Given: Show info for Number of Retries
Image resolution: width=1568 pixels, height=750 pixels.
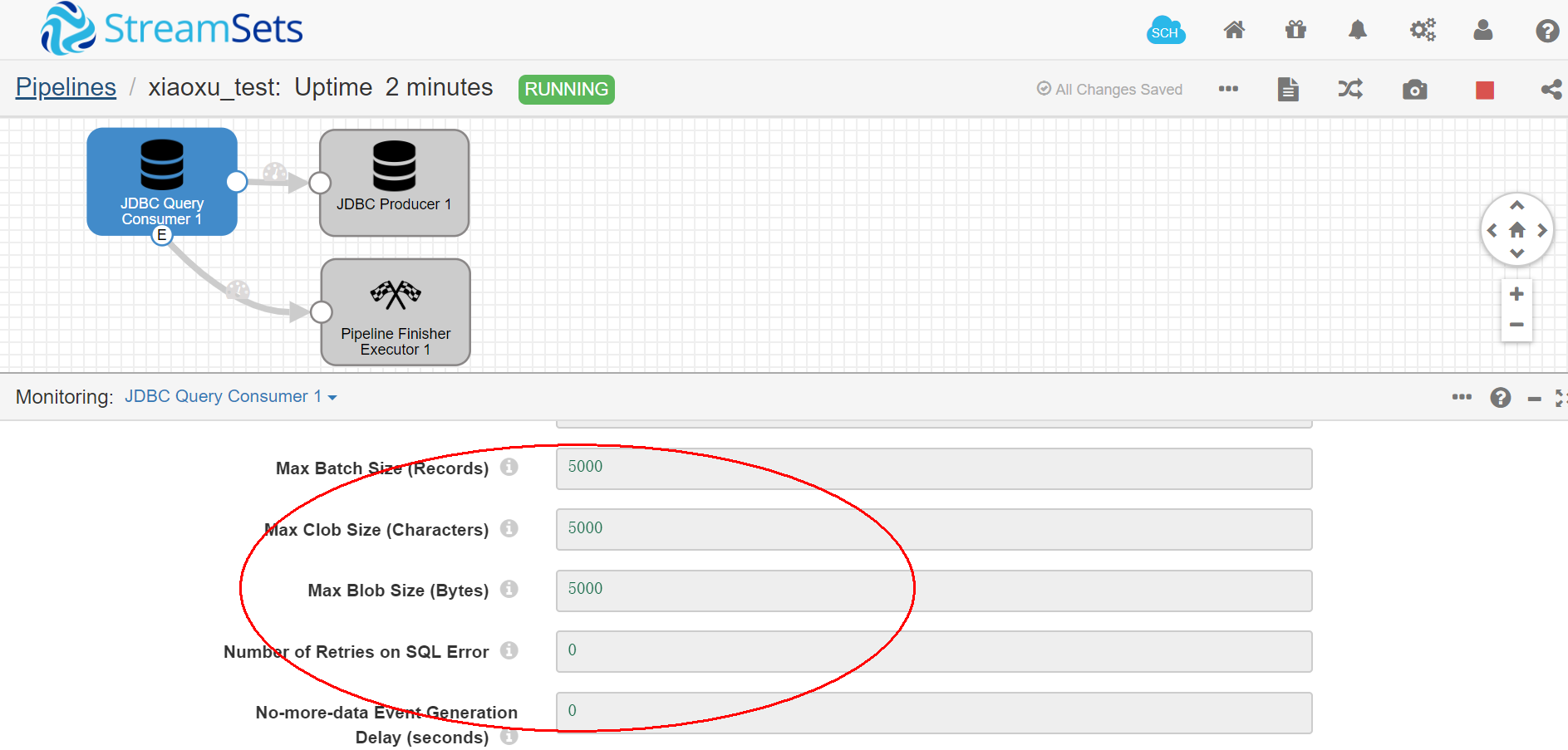Looking at the screenshot, I should click(509, 650).
